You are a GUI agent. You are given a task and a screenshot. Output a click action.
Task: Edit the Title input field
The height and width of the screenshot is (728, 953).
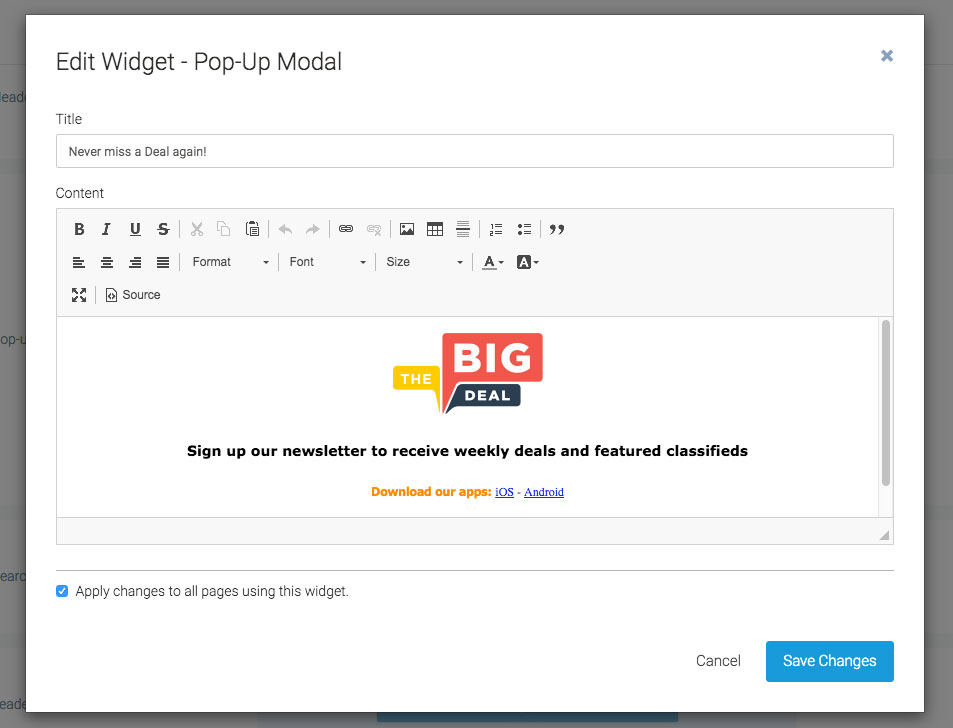(475, 151)
